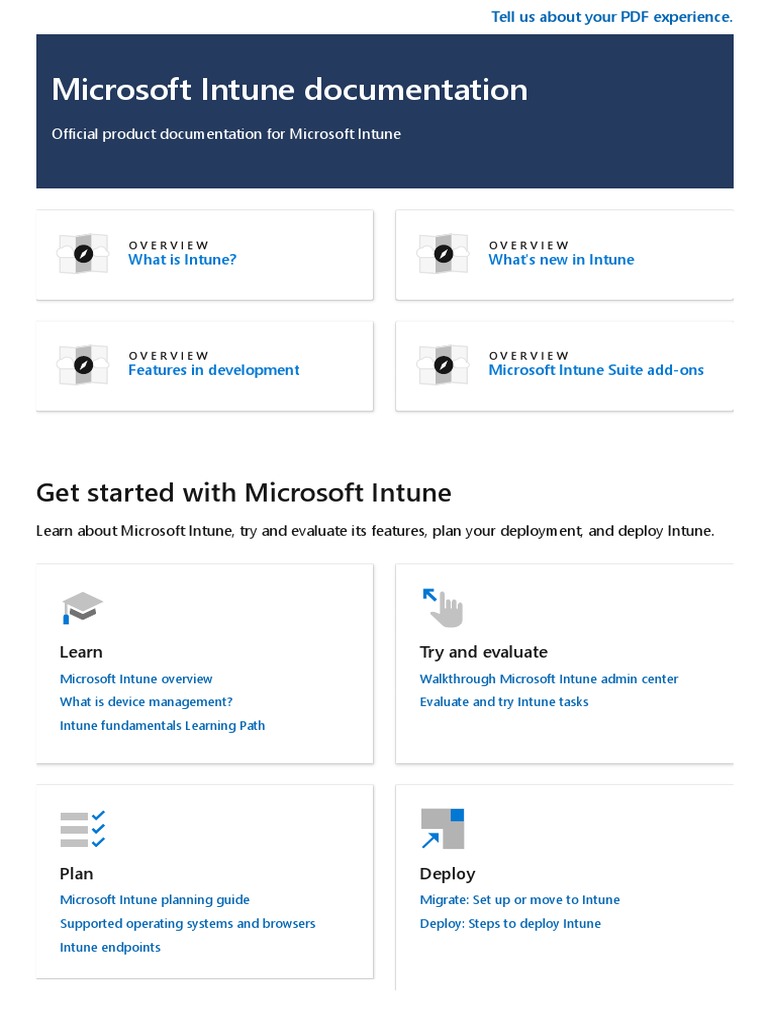
Task: Click the graduation cap Learn icon
Action: [82, 607]
